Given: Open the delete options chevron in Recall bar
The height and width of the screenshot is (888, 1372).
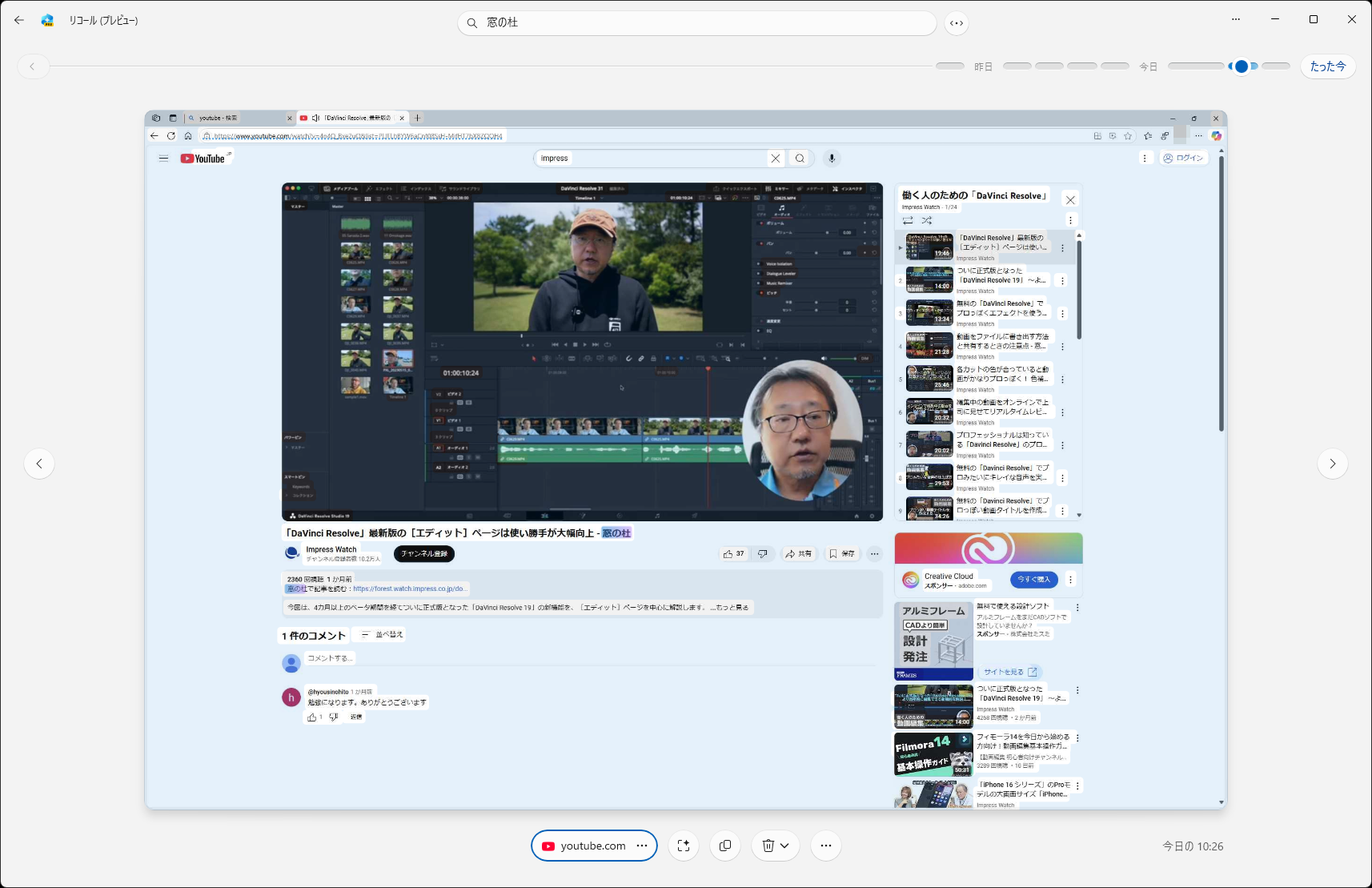Looking at the screenshot, I should pyautogui.click(x=785, y=845).
